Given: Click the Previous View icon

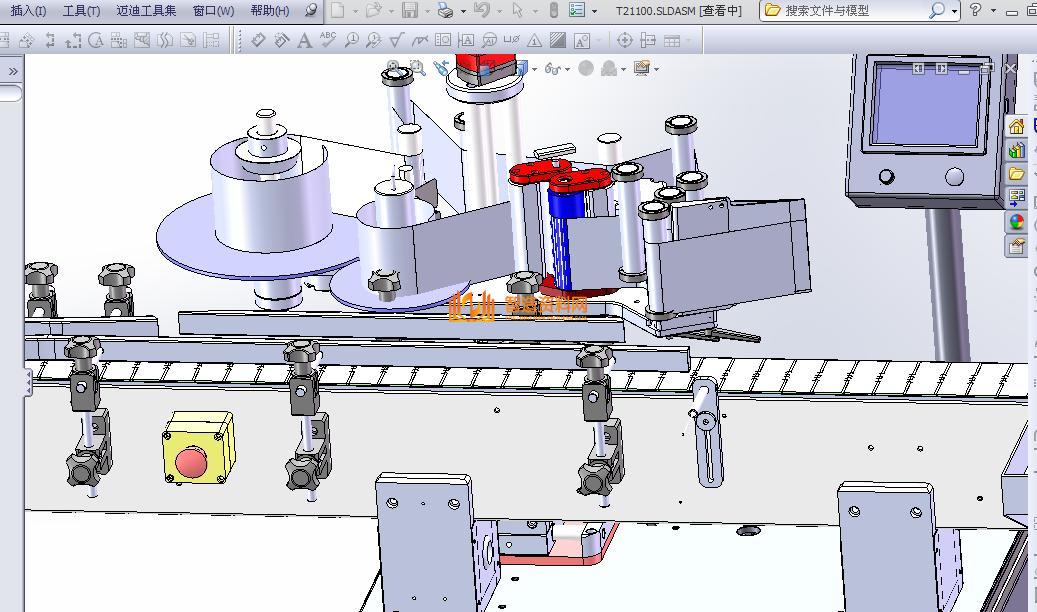Looking at the screenshot, I should click(x=441, y=69).
